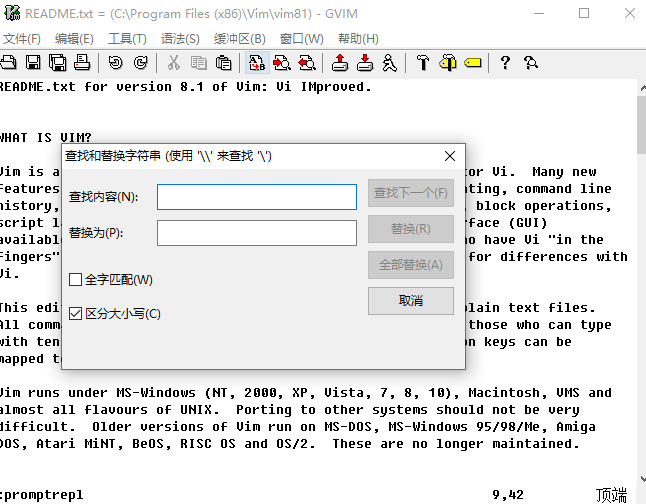The image size is (646, 504).
Task: Click the Save file toolbar icon
Action: (x=33, y=62)
